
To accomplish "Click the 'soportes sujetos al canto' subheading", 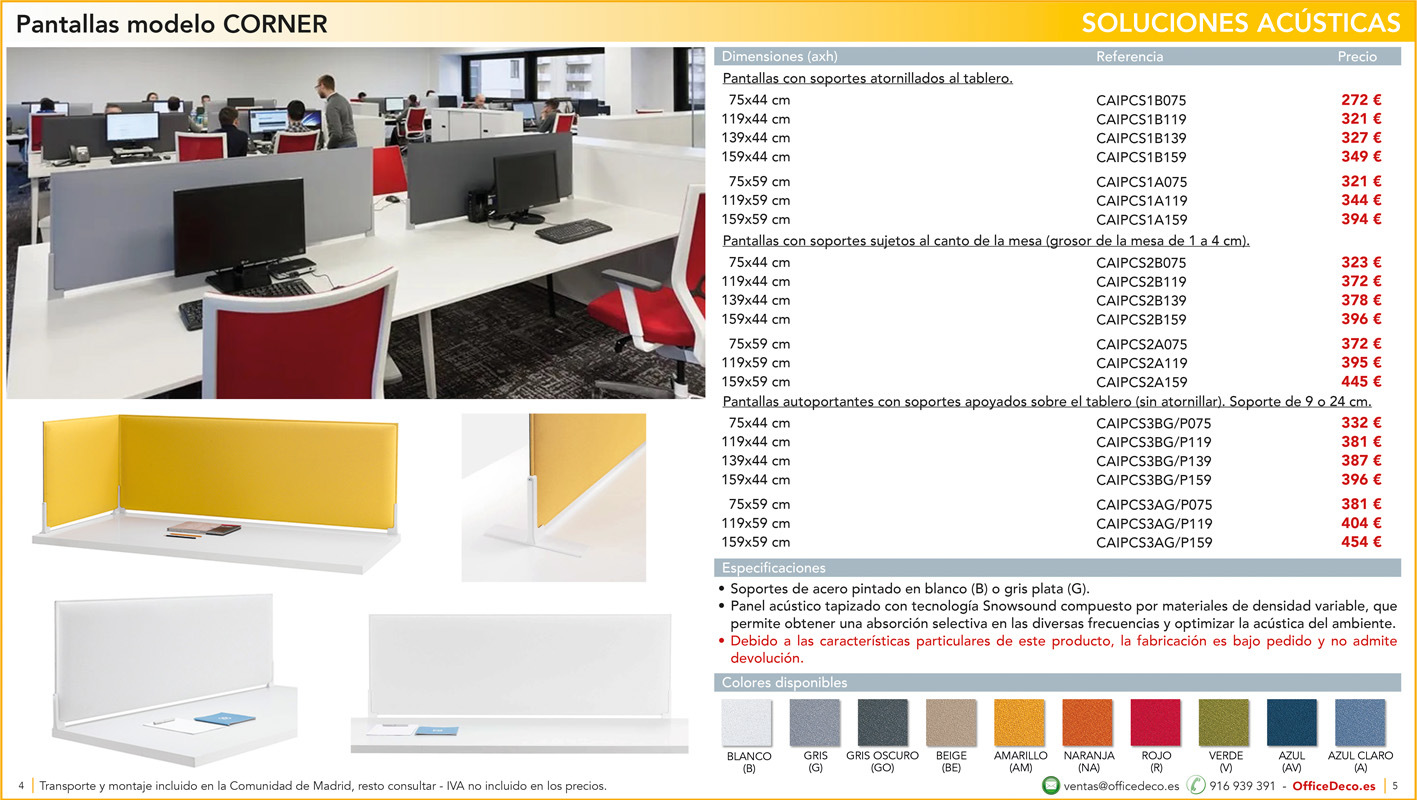I will pyautogui.click(x=986, y=241).
